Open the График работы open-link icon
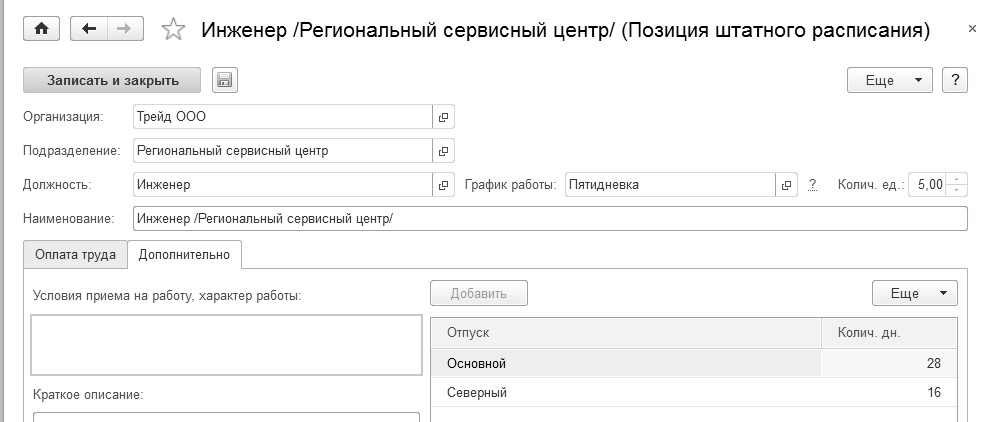This screenshot has height=422, width=994. (x=786, y=185)
